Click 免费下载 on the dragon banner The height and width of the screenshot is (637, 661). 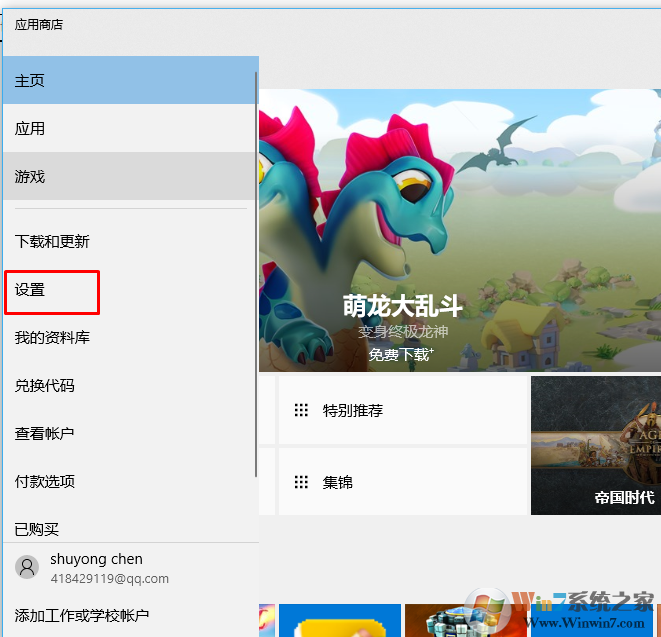coord(401,355)
